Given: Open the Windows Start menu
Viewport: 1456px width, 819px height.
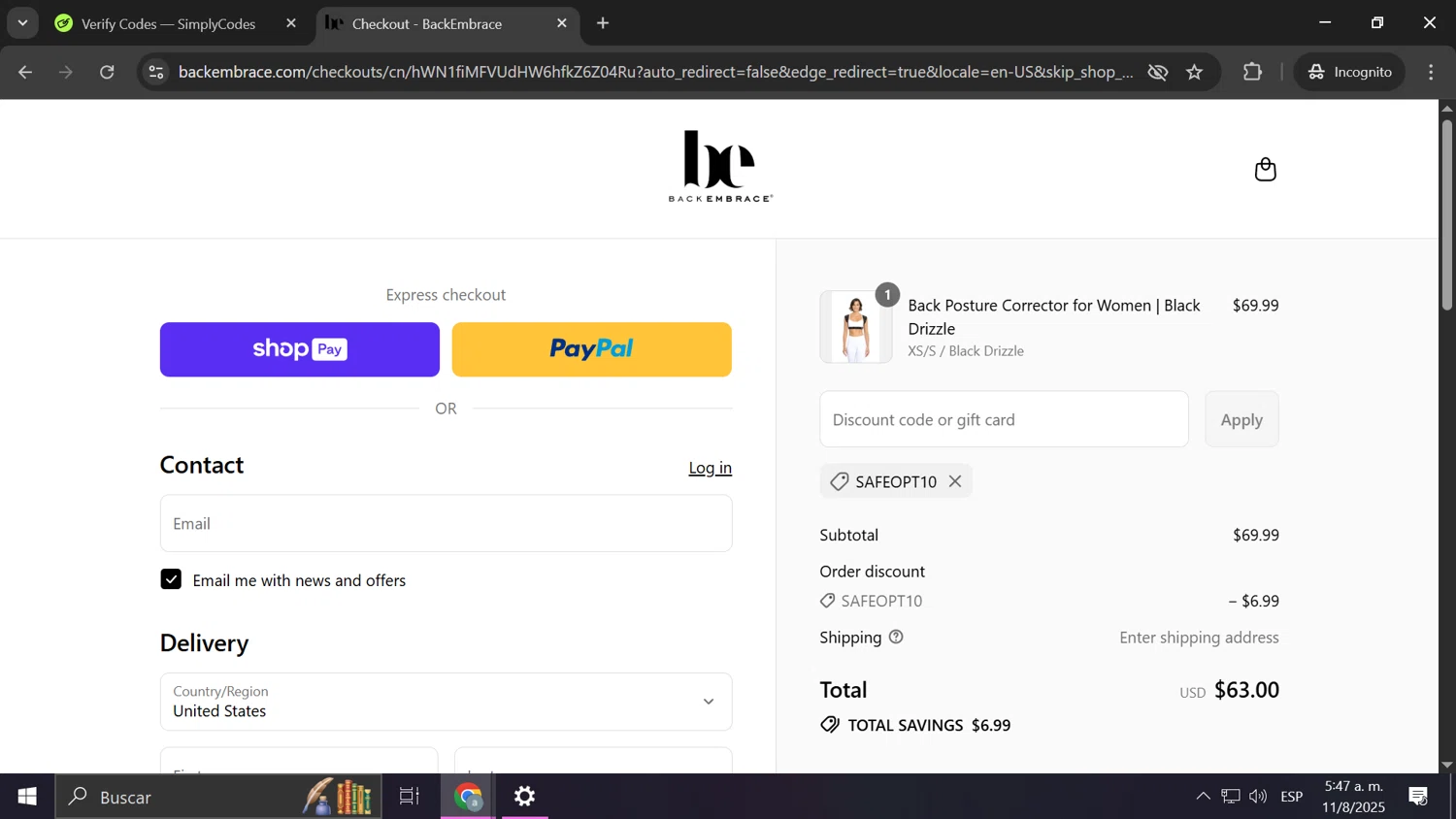Looking at the screenshot, I should [x=27, y=797].
